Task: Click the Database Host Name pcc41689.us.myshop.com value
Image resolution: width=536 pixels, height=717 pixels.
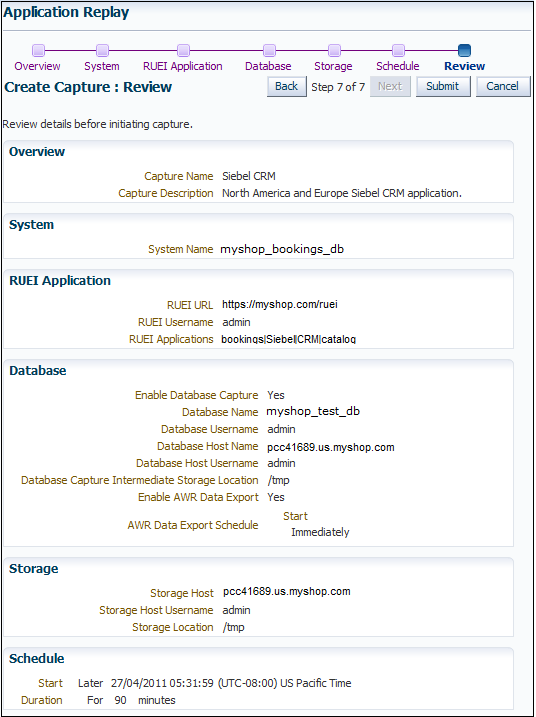Action: (x=331, y=447)
